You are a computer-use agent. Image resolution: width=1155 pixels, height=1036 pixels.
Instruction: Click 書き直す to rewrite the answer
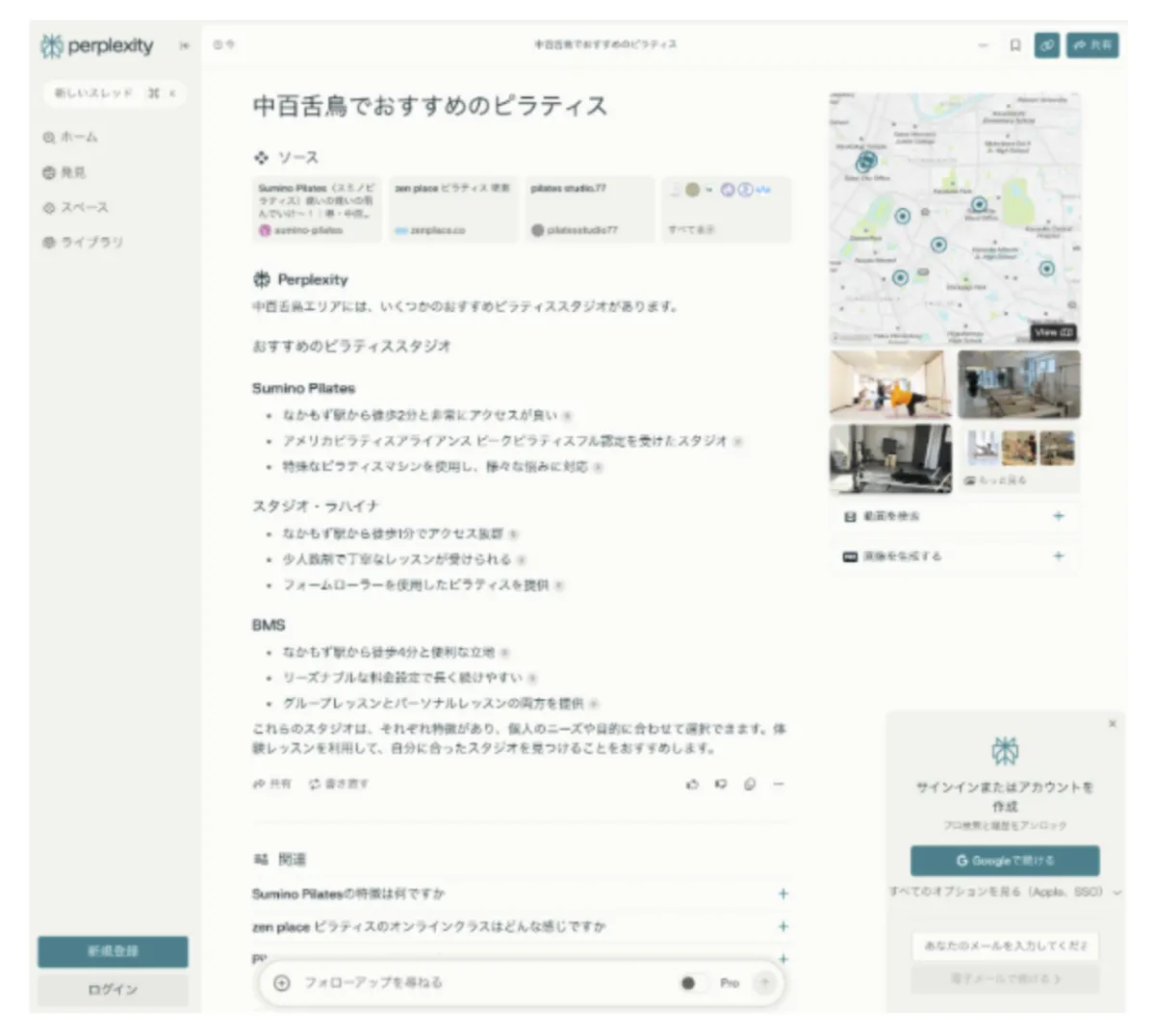tap(338, 784)
